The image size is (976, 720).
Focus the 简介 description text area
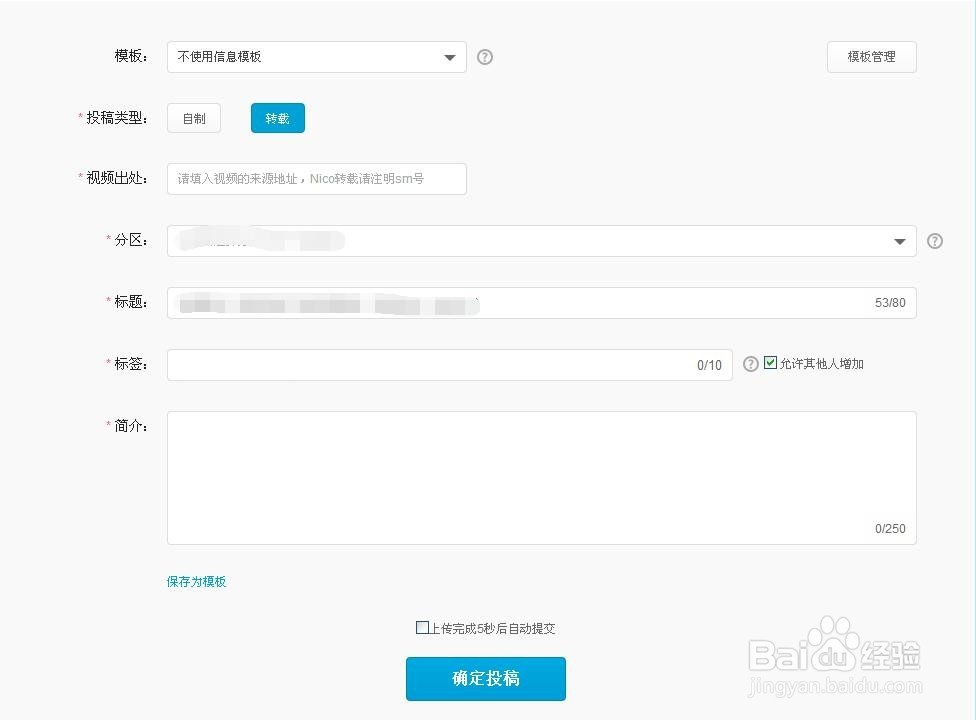coord(542,478)
